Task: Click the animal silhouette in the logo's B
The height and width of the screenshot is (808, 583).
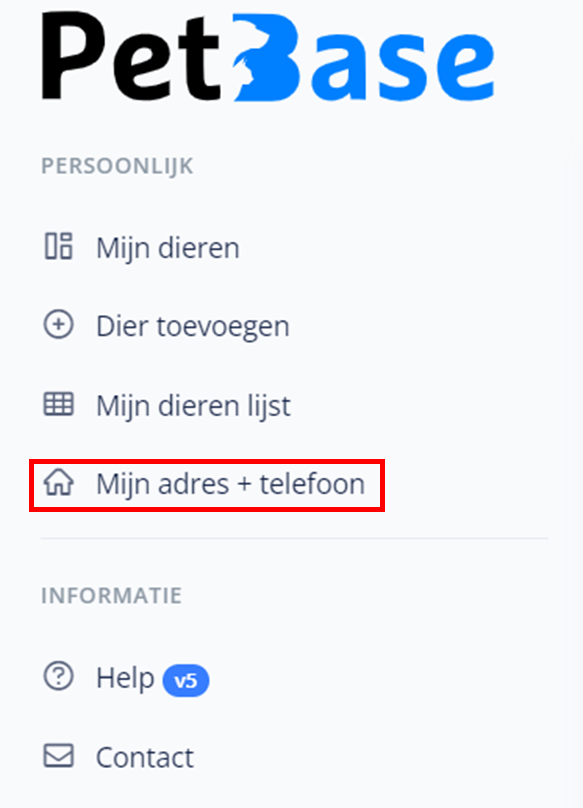Action: coord(246,71)
